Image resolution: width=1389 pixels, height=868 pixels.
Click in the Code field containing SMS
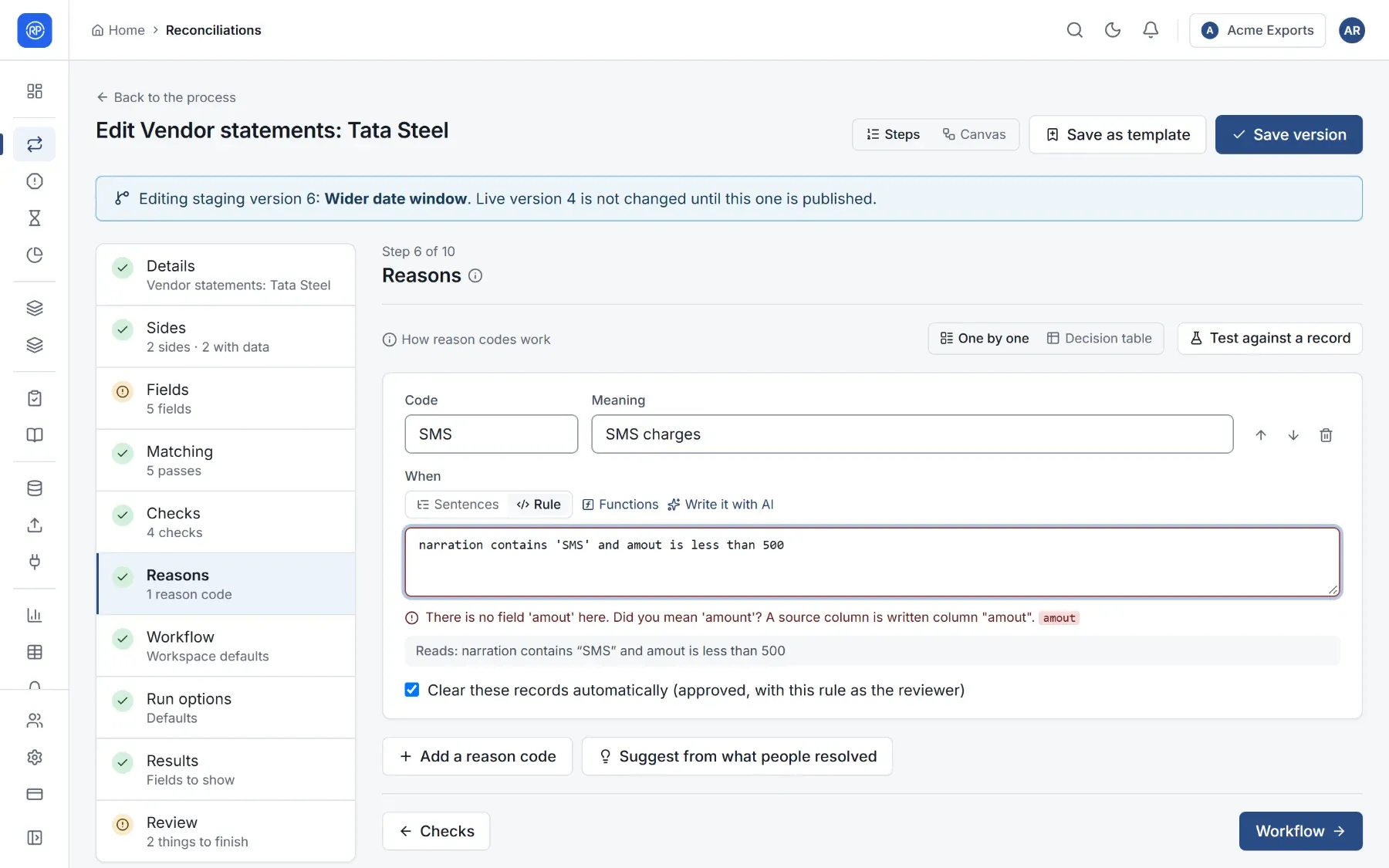tap(492, 434)
